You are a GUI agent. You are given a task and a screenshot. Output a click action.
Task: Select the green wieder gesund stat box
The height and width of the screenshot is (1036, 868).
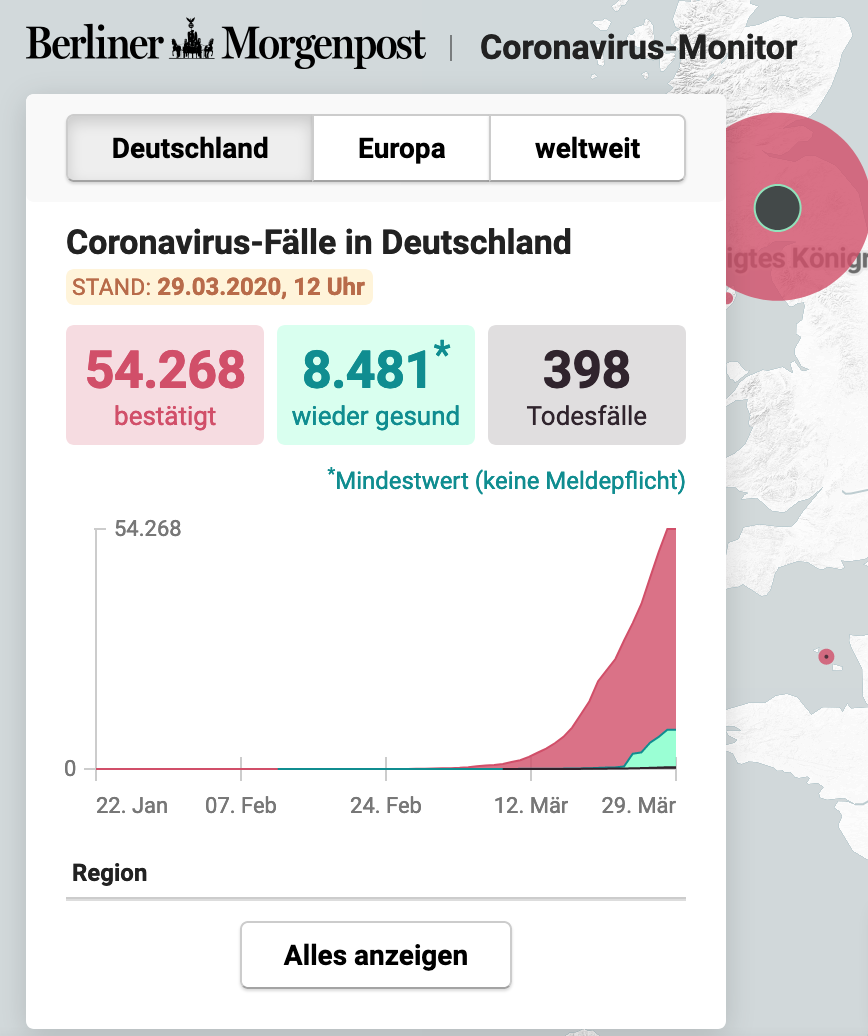[376, 385]
